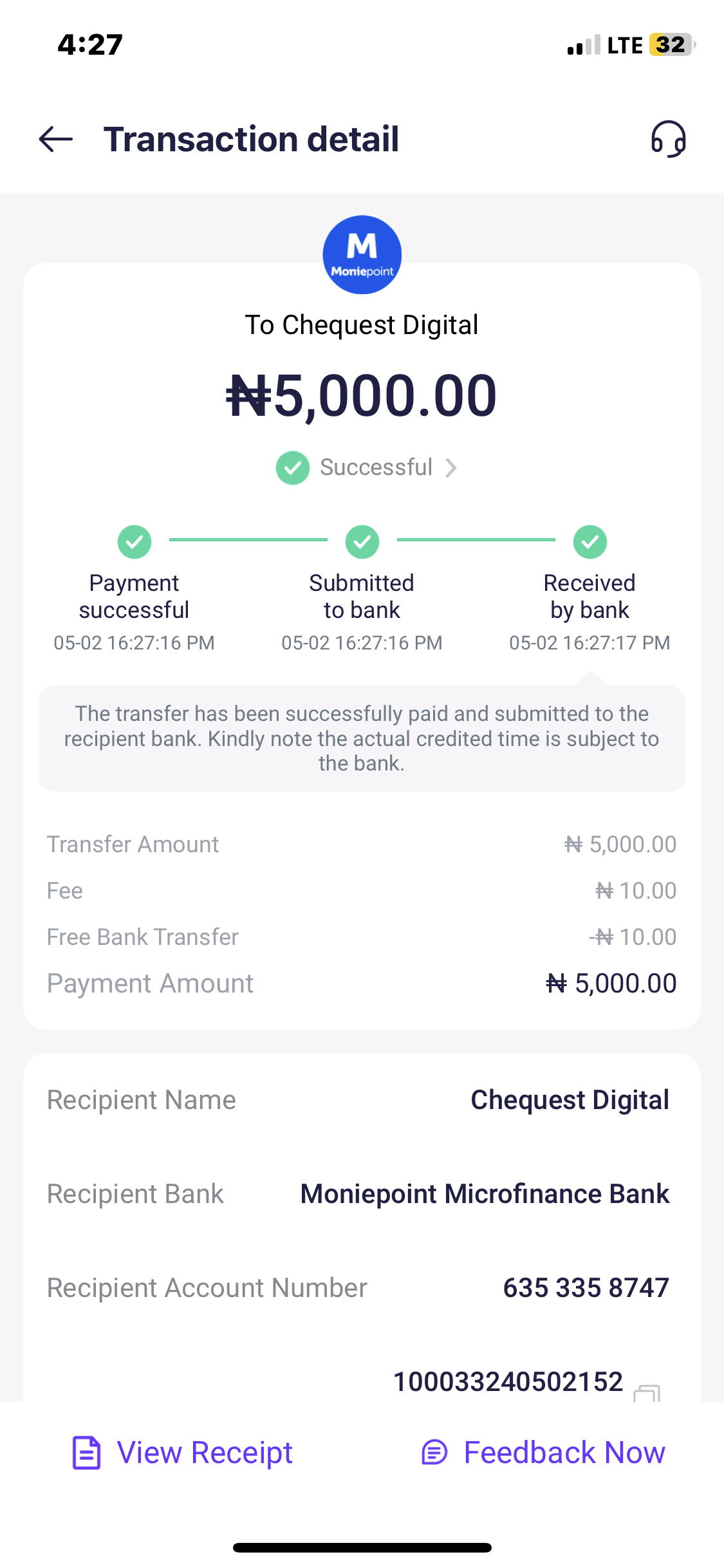Tap the Successful status label
The width and height of the screenshot is (724, 1568).
[x=376, y=467]
